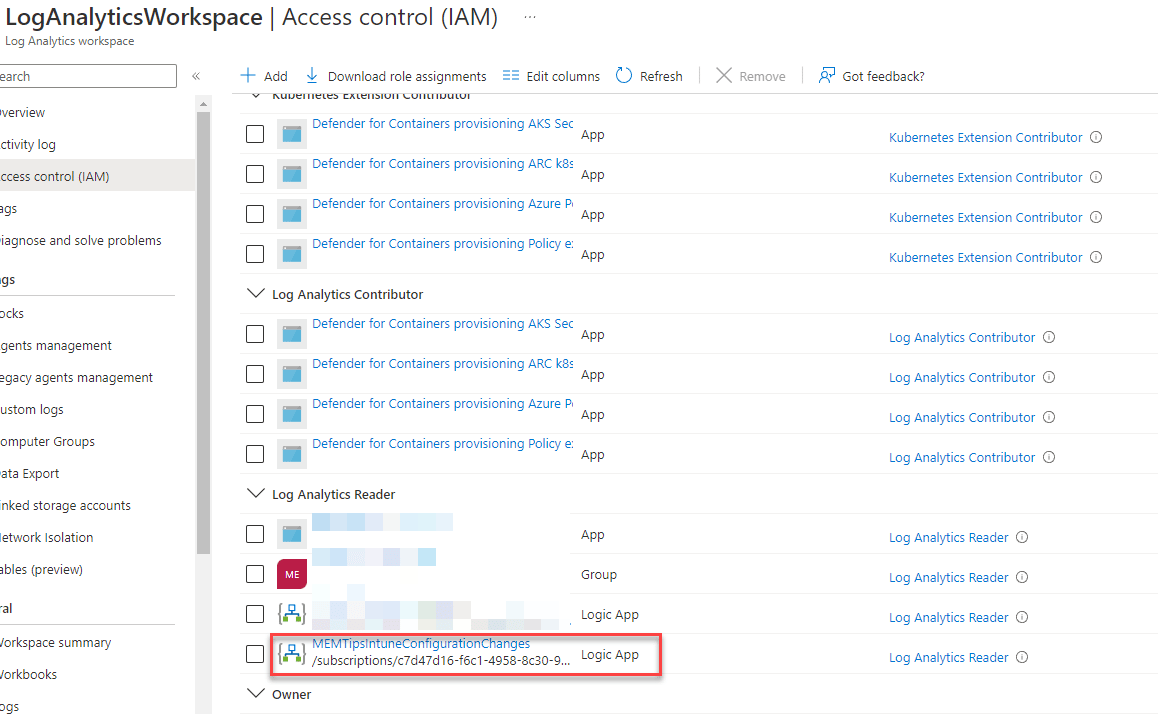This screenshot has width=1158, height=714.
Task: Check the Kubernetes ARC k8s row checkbox
Action: point(255,174)
